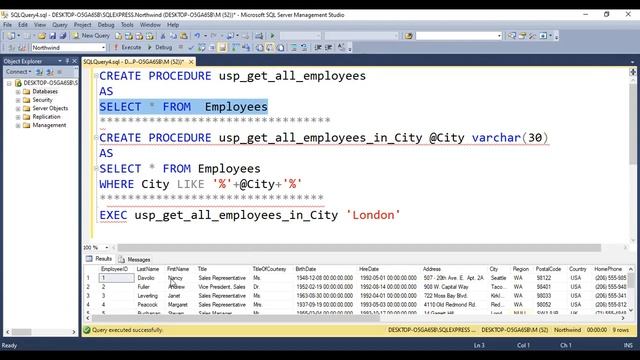640x360 pixels.
Task: Pin the Object Explorer panel
Action: tap(67, 61)
